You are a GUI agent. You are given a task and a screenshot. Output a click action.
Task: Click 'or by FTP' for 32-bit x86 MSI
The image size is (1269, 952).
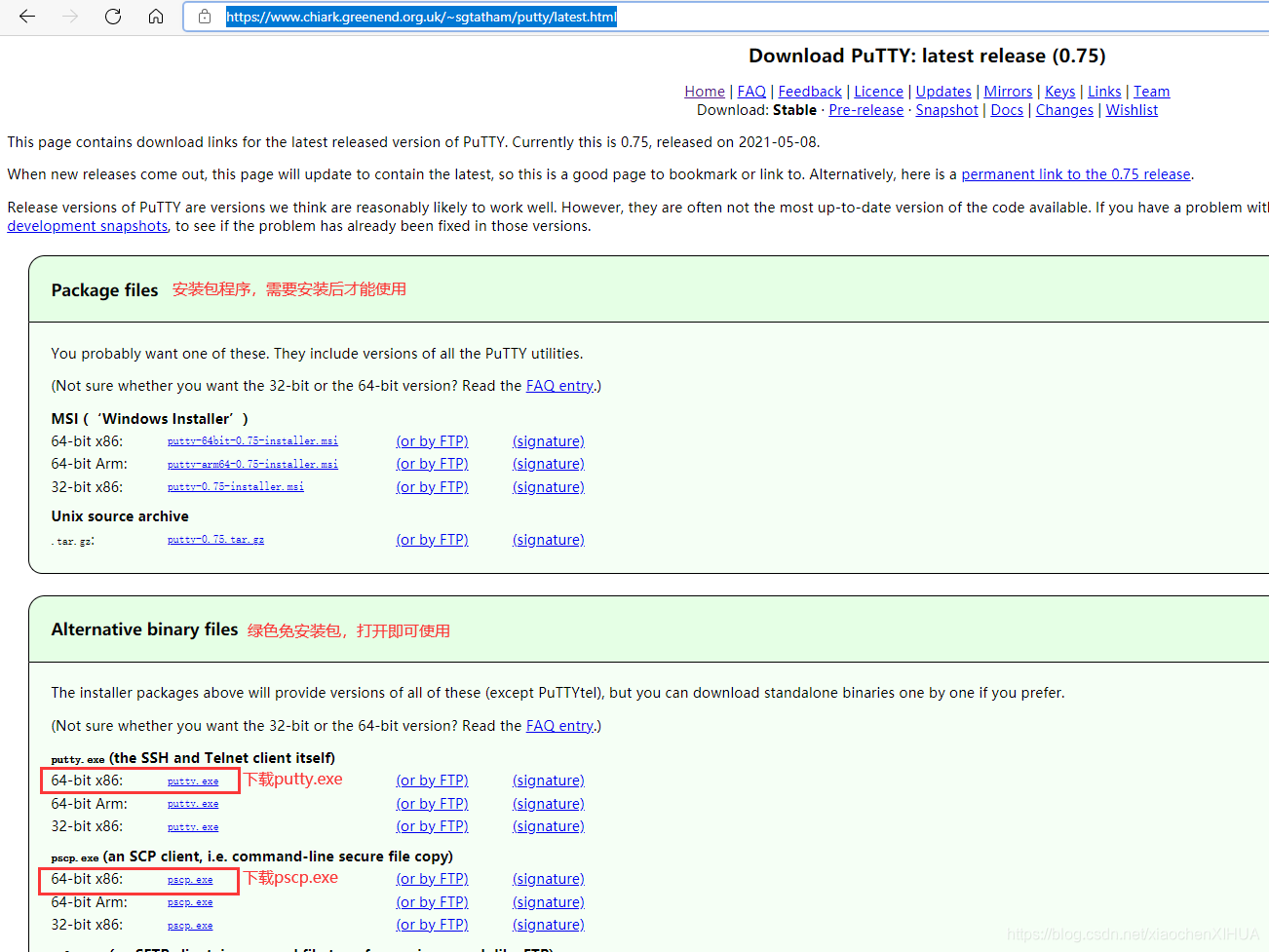[432, 487]
